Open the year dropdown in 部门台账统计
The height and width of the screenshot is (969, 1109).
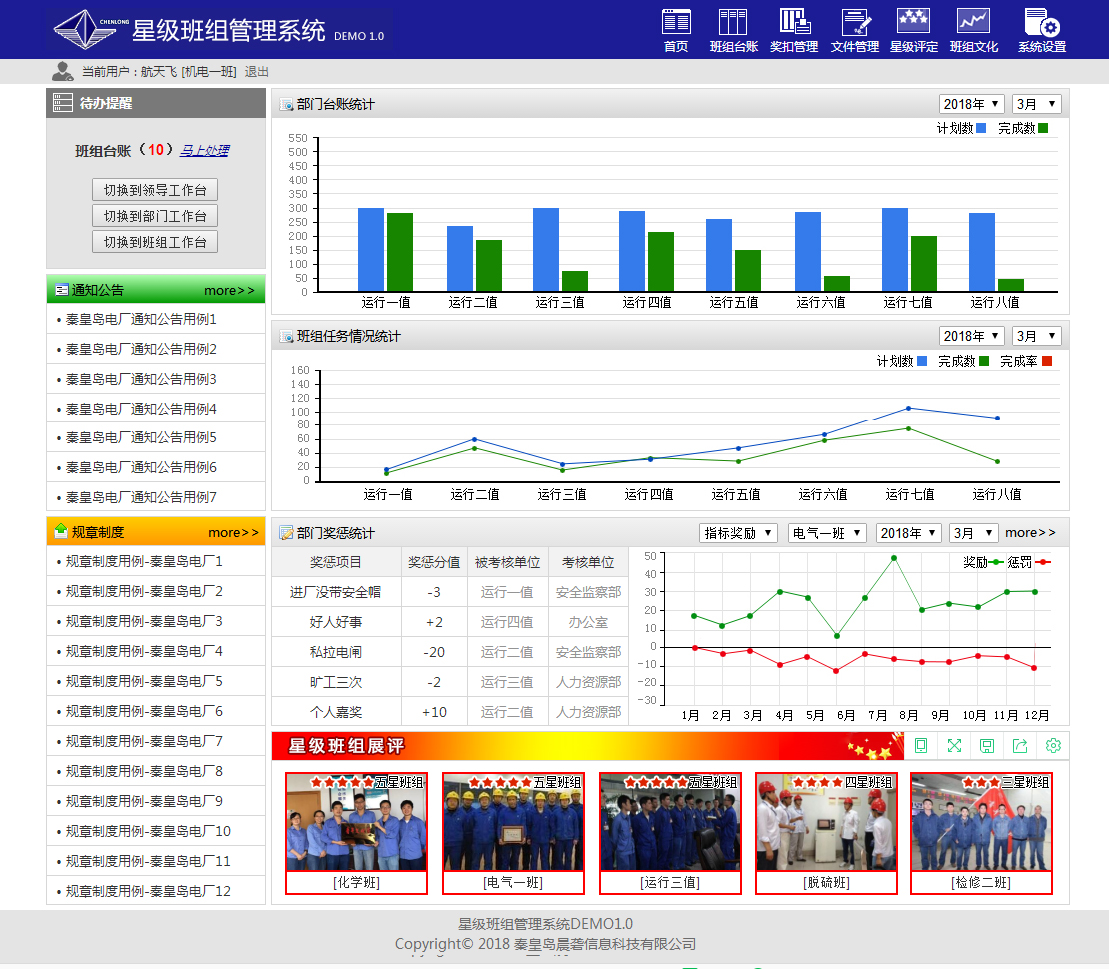point(970,104)
